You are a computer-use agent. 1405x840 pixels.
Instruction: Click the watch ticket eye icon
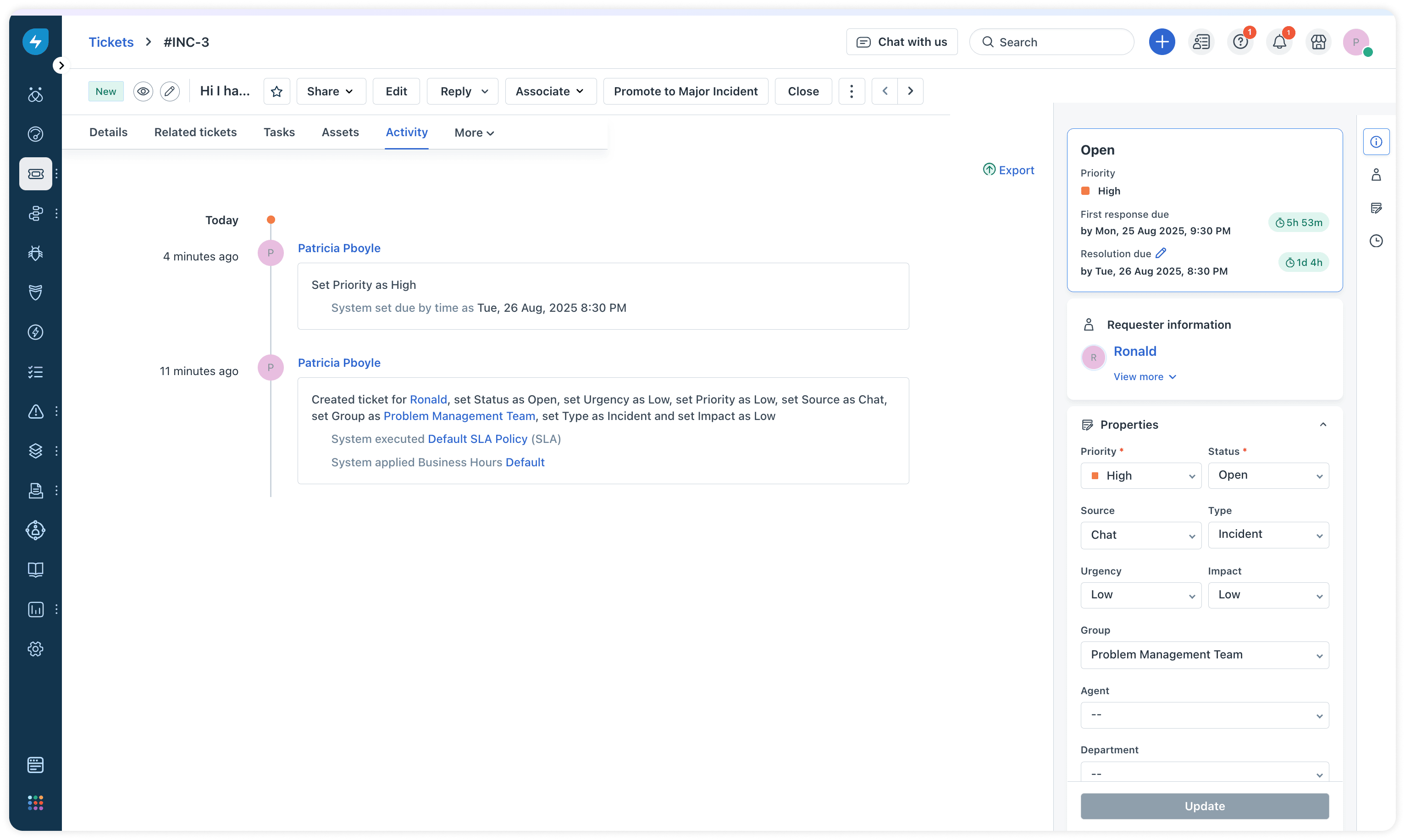tap(143, 91)
